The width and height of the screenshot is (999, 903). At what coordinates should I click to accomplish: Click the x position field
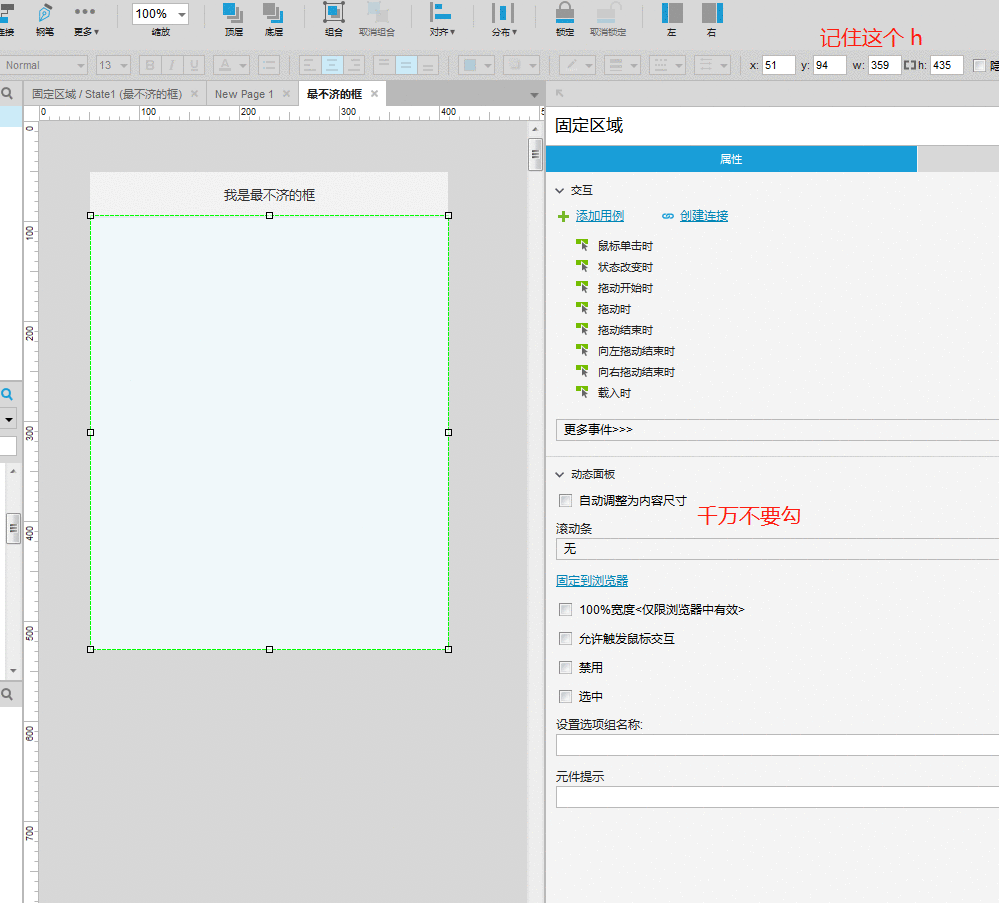tap(779, 65)
